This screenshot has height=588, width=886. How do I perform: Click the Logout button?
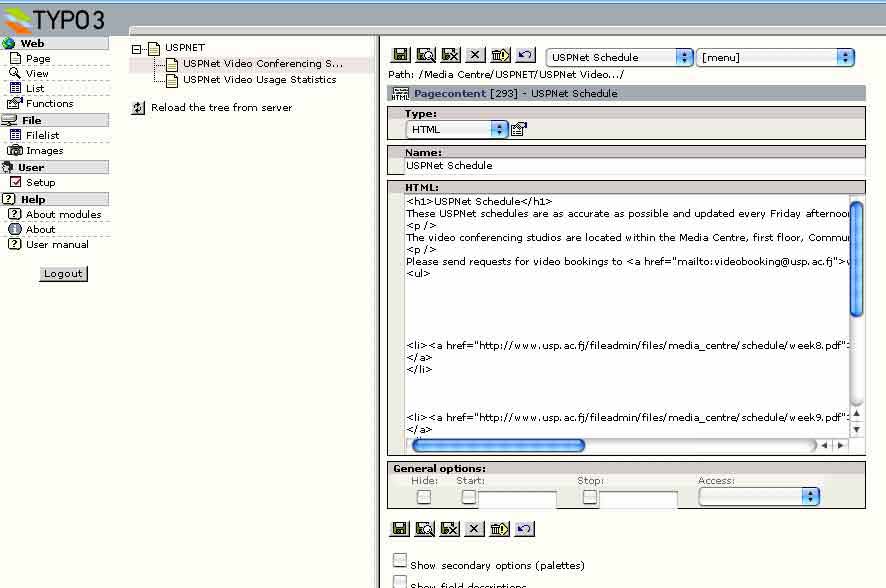tap(63, 273)
